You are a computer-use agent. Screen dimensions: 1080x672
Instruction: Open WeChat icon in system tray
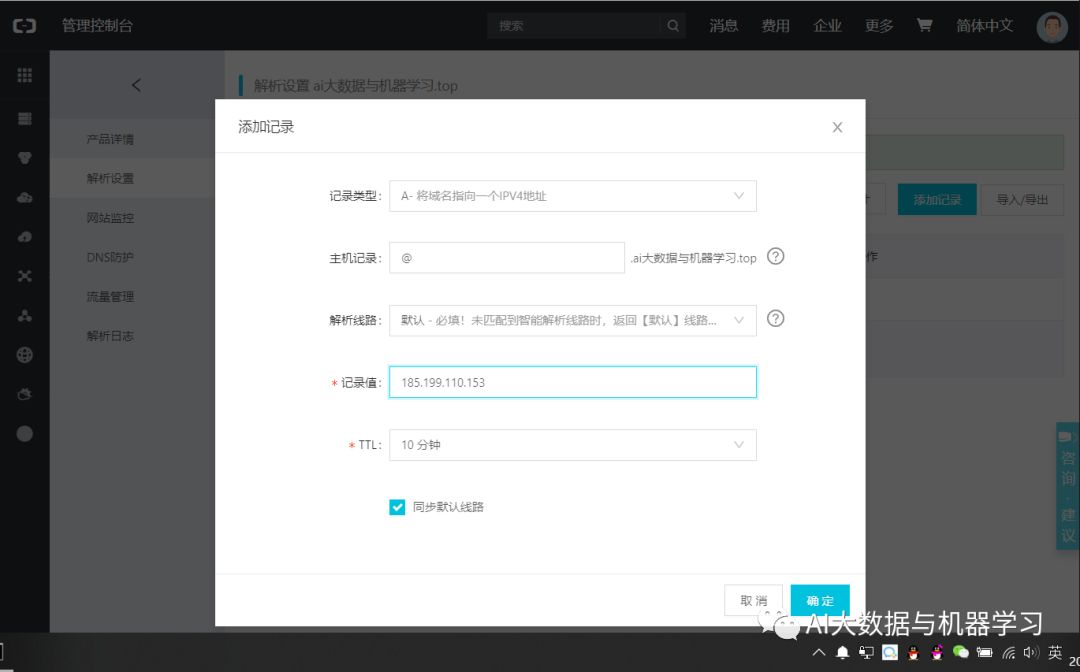[x=960, y=651]
